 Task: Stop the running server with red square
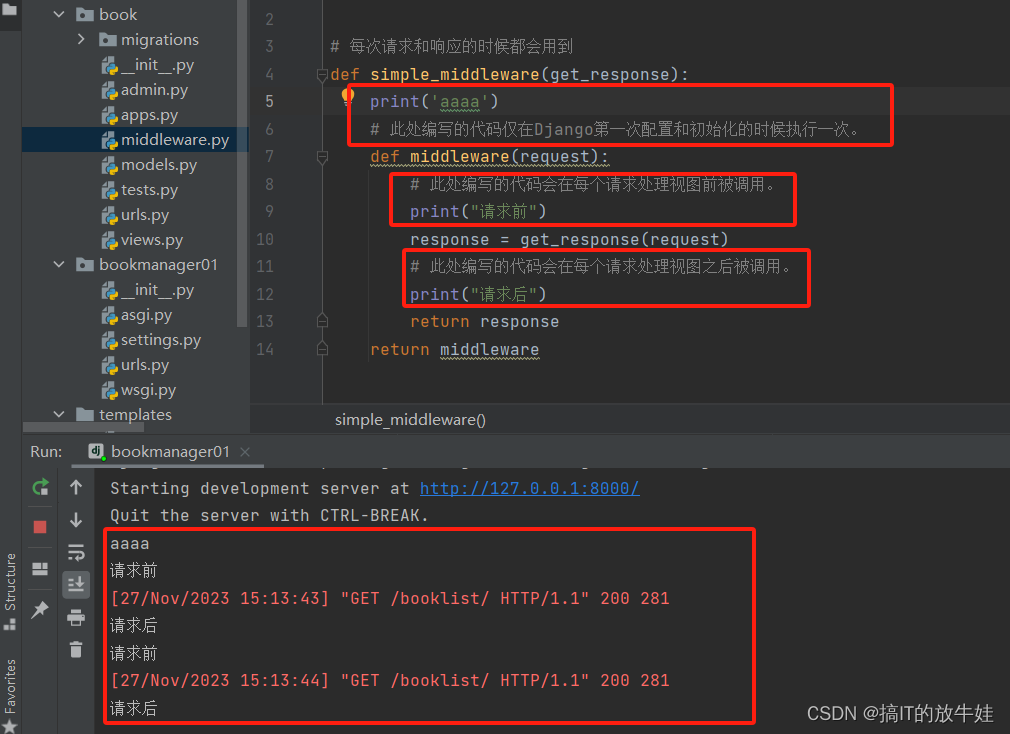[x=40, y=527]
